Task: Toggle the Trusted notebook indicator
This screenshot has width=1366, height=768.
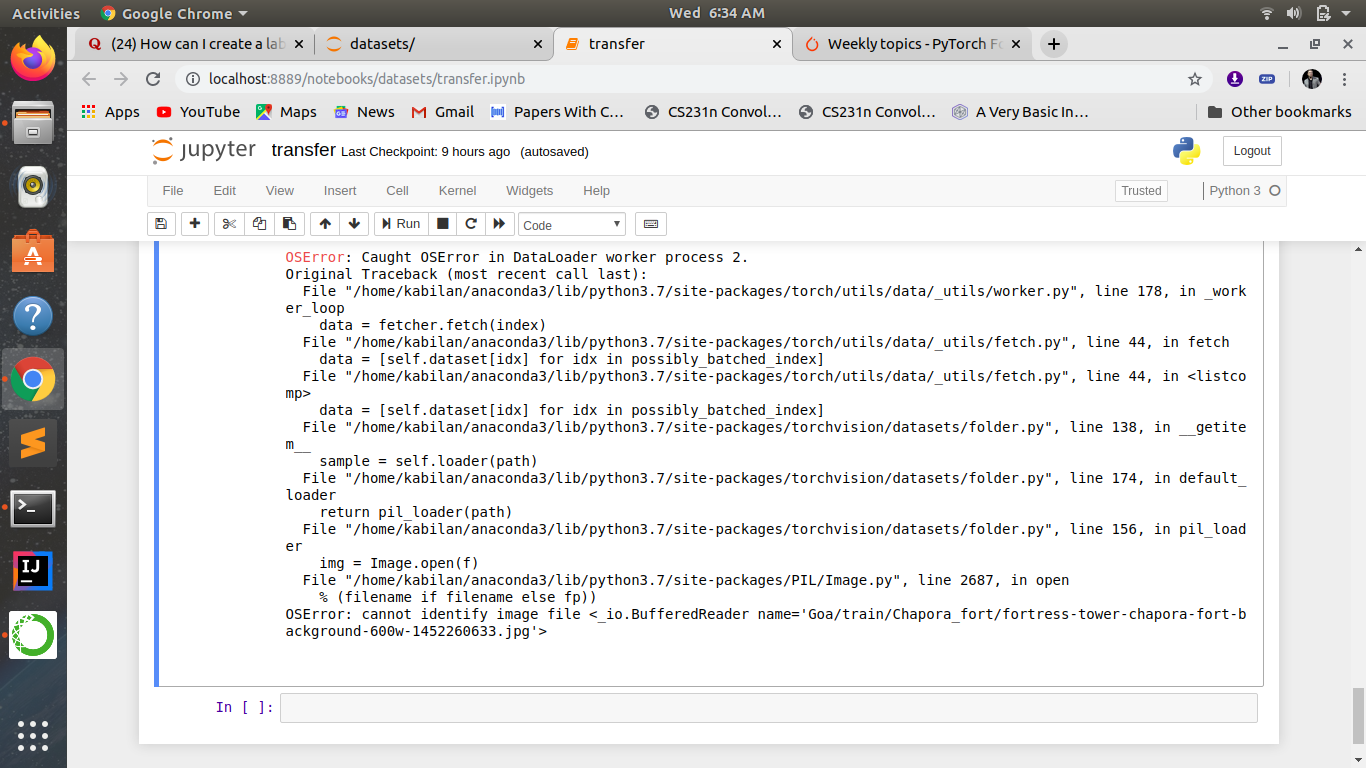Action: point(1141,191)
